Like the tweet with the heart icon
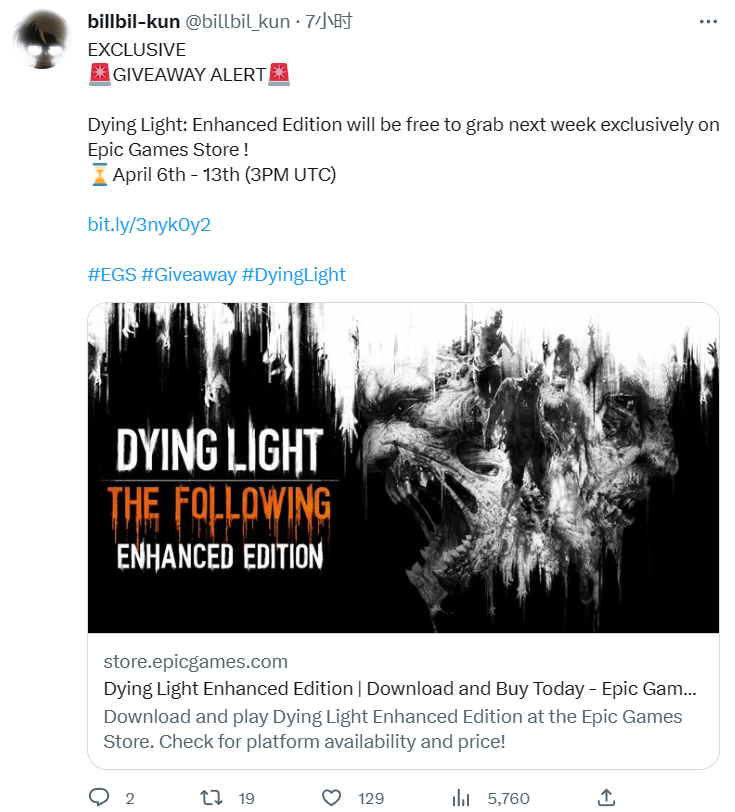The image size is (735, 812). coord(332,798)
